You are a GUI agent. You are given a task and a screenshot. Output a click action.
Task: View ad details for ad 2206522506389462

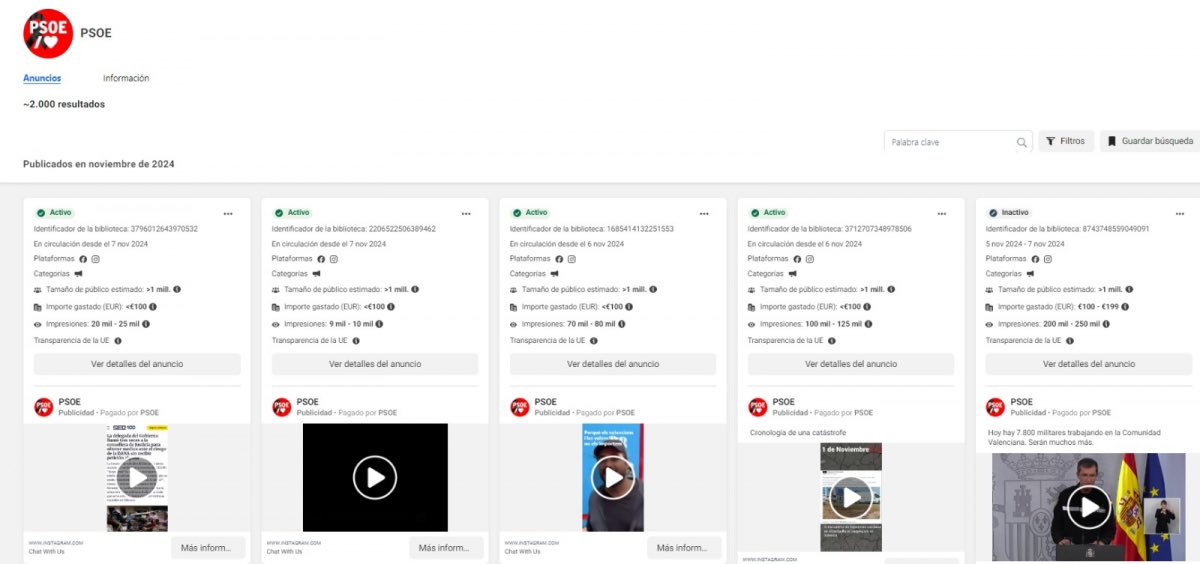[375, 364]
